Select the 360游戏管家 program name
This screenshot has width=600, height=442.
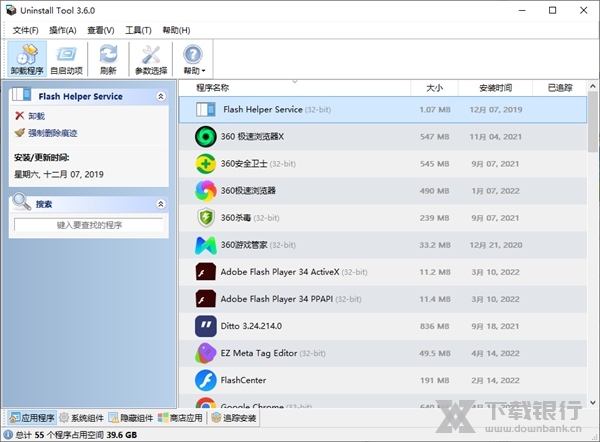pos(244,245)
